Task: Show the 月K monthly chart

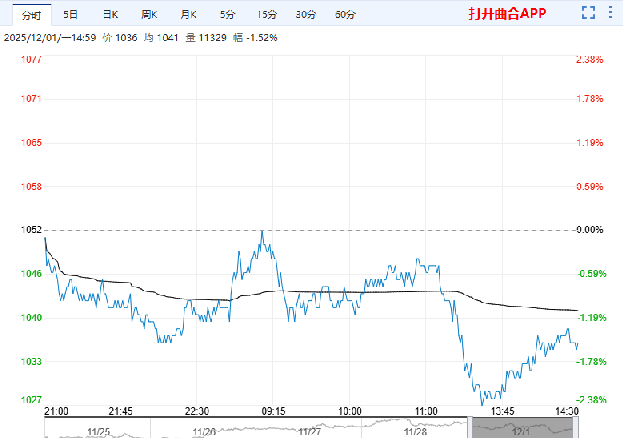Action: point(188,15)
